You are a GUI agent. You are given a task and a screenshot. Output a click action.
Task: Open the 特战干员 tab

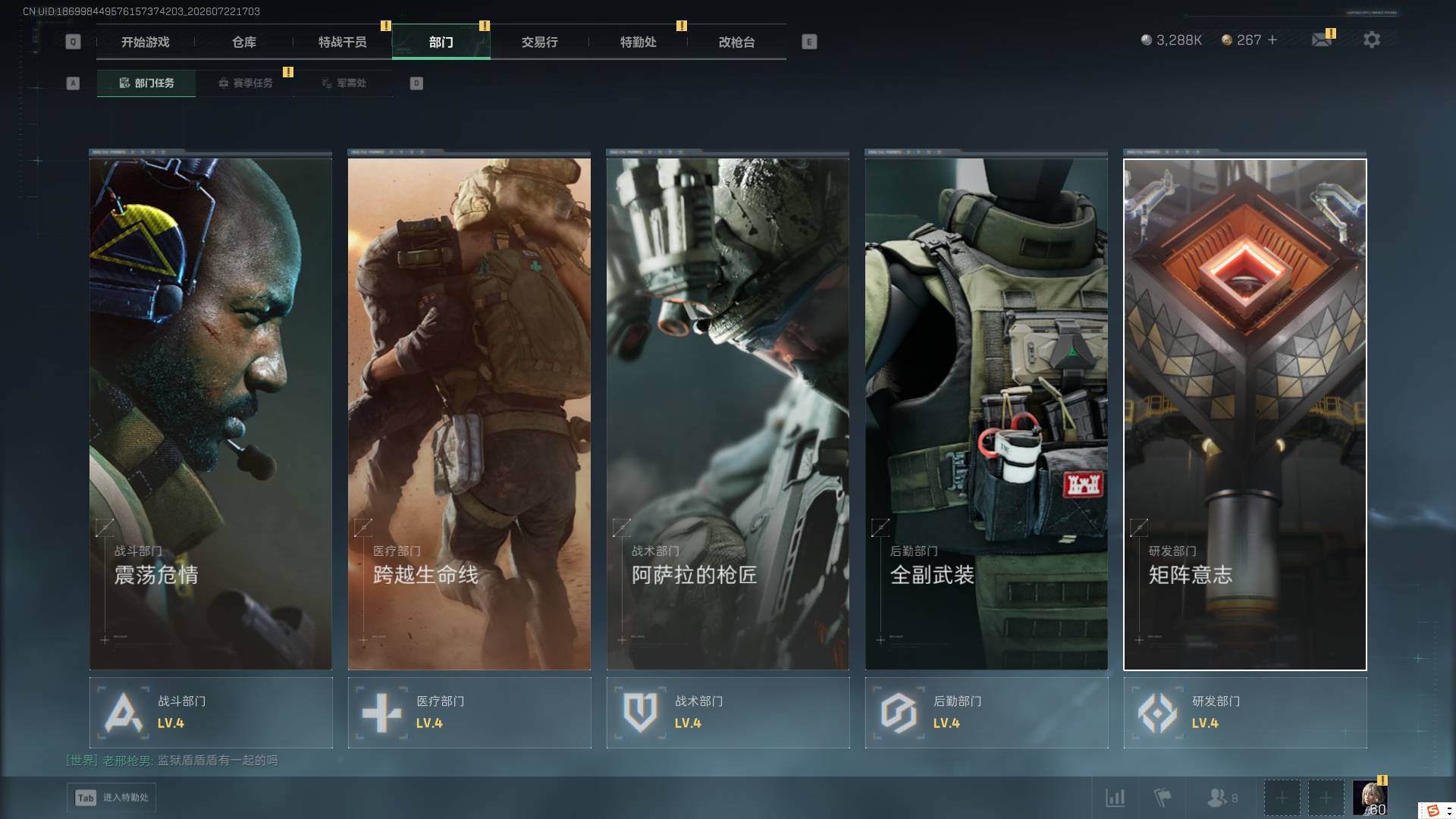coord(343,42)
